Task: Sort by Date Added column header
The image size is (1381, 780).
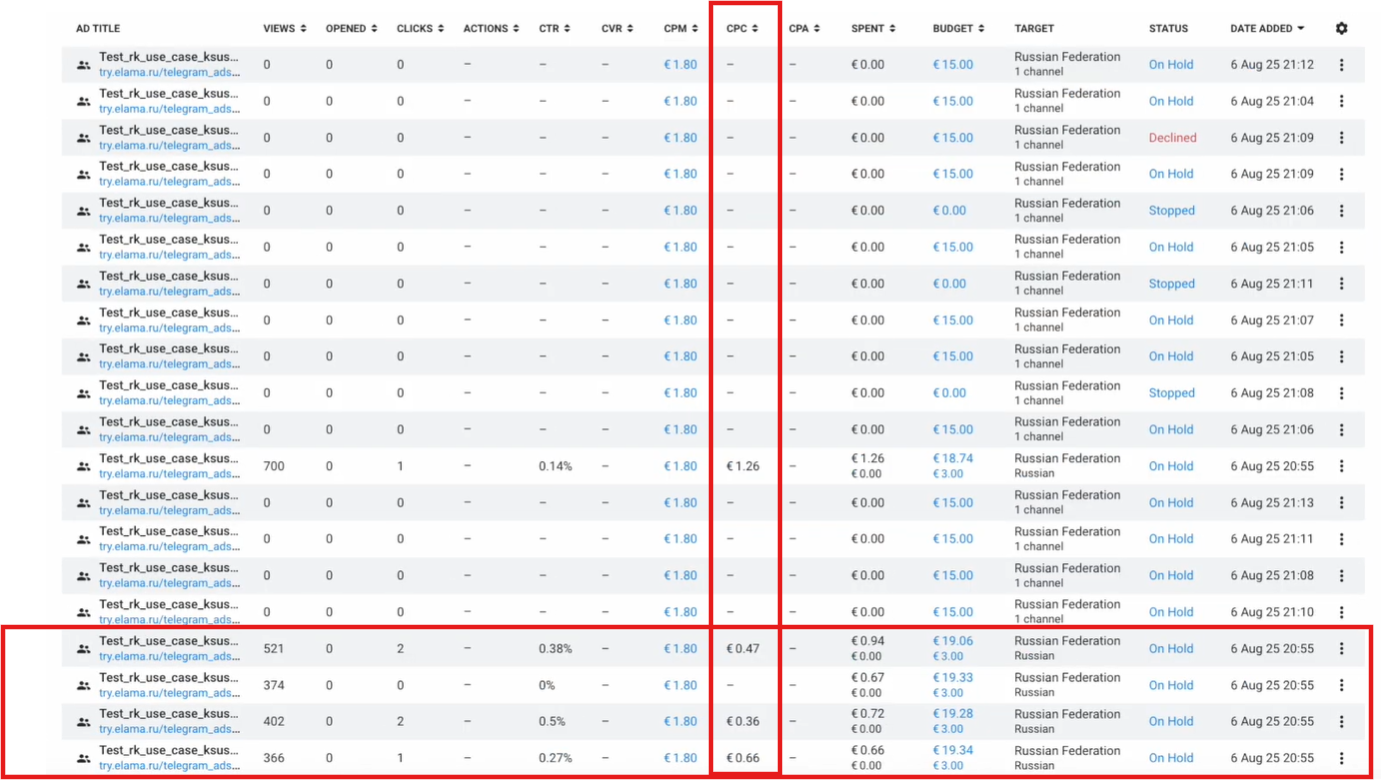Action: (x=1267, y=29)
